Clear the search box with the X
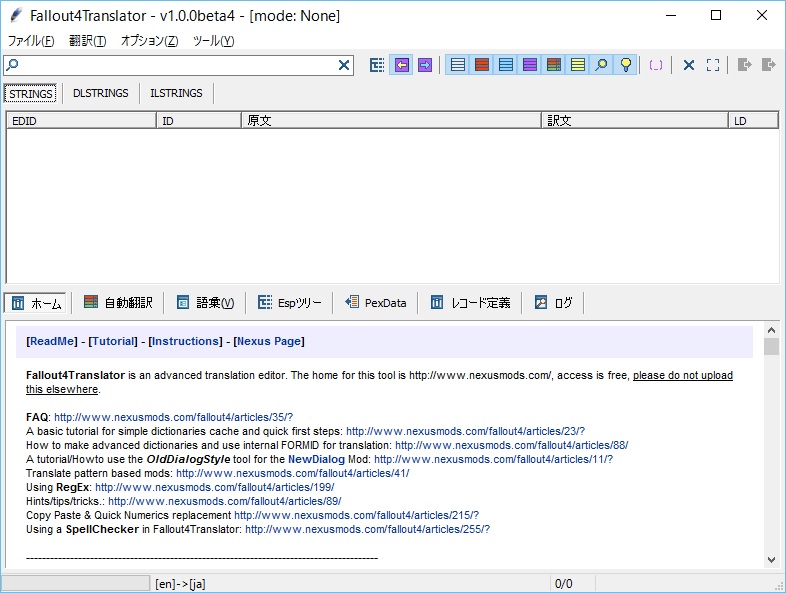 pos(344,65)
